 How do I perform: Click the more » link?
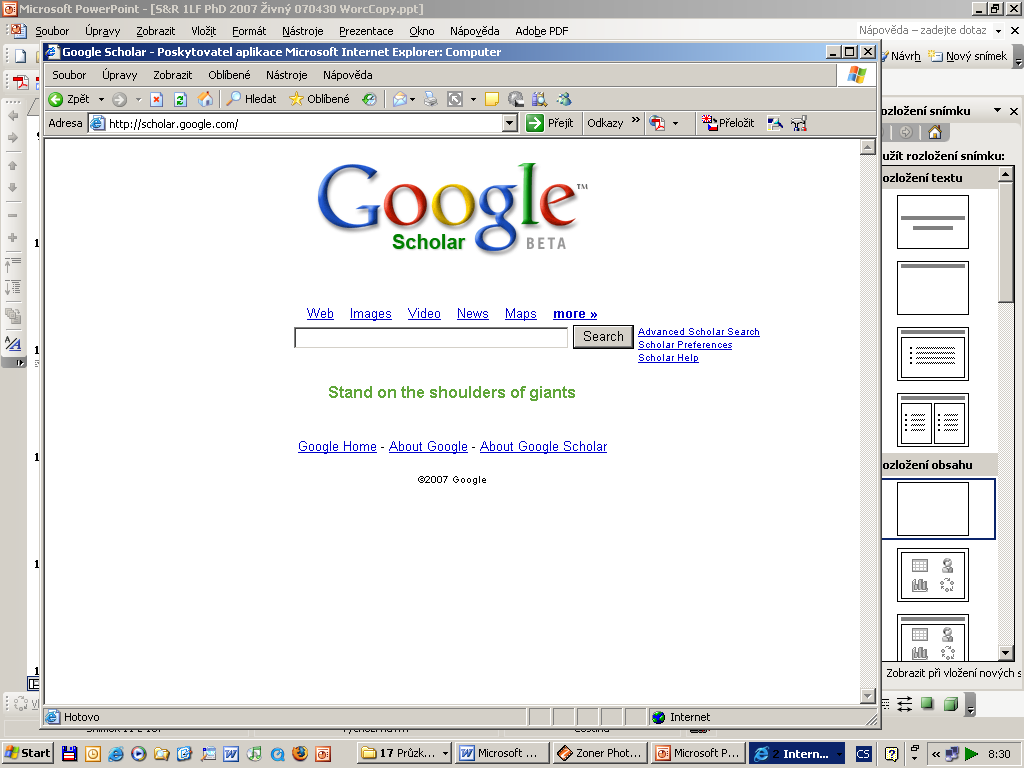[575, 313]
